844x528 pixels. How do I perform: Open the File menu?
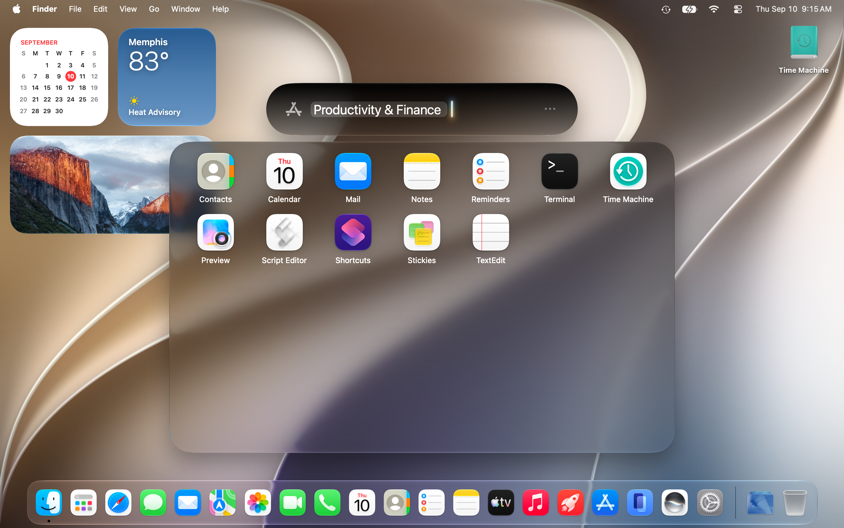75,9
